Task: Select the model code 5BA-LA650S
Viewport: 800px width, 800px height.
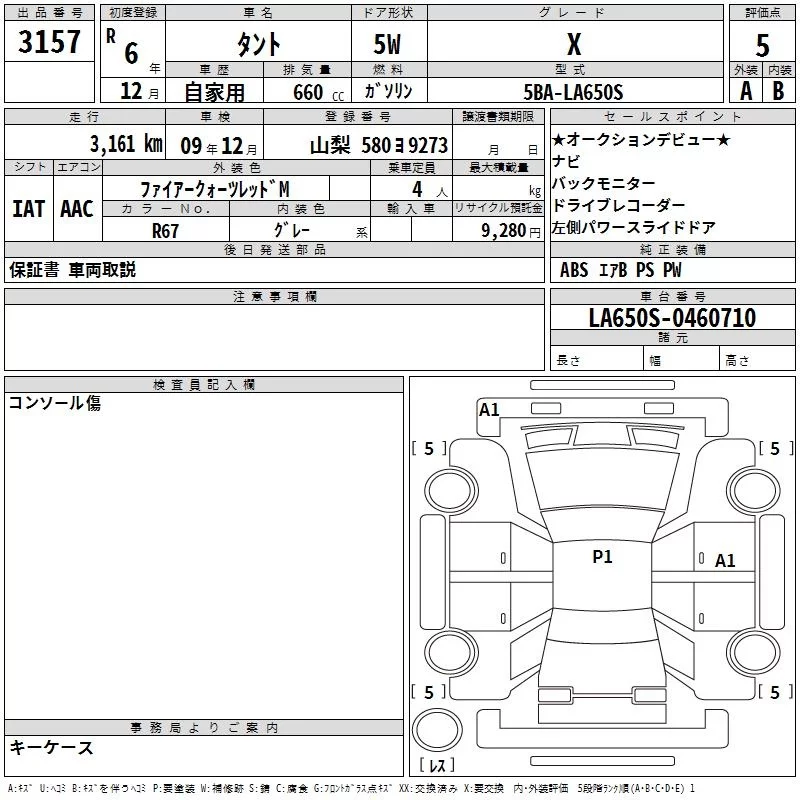Action: 574,92
